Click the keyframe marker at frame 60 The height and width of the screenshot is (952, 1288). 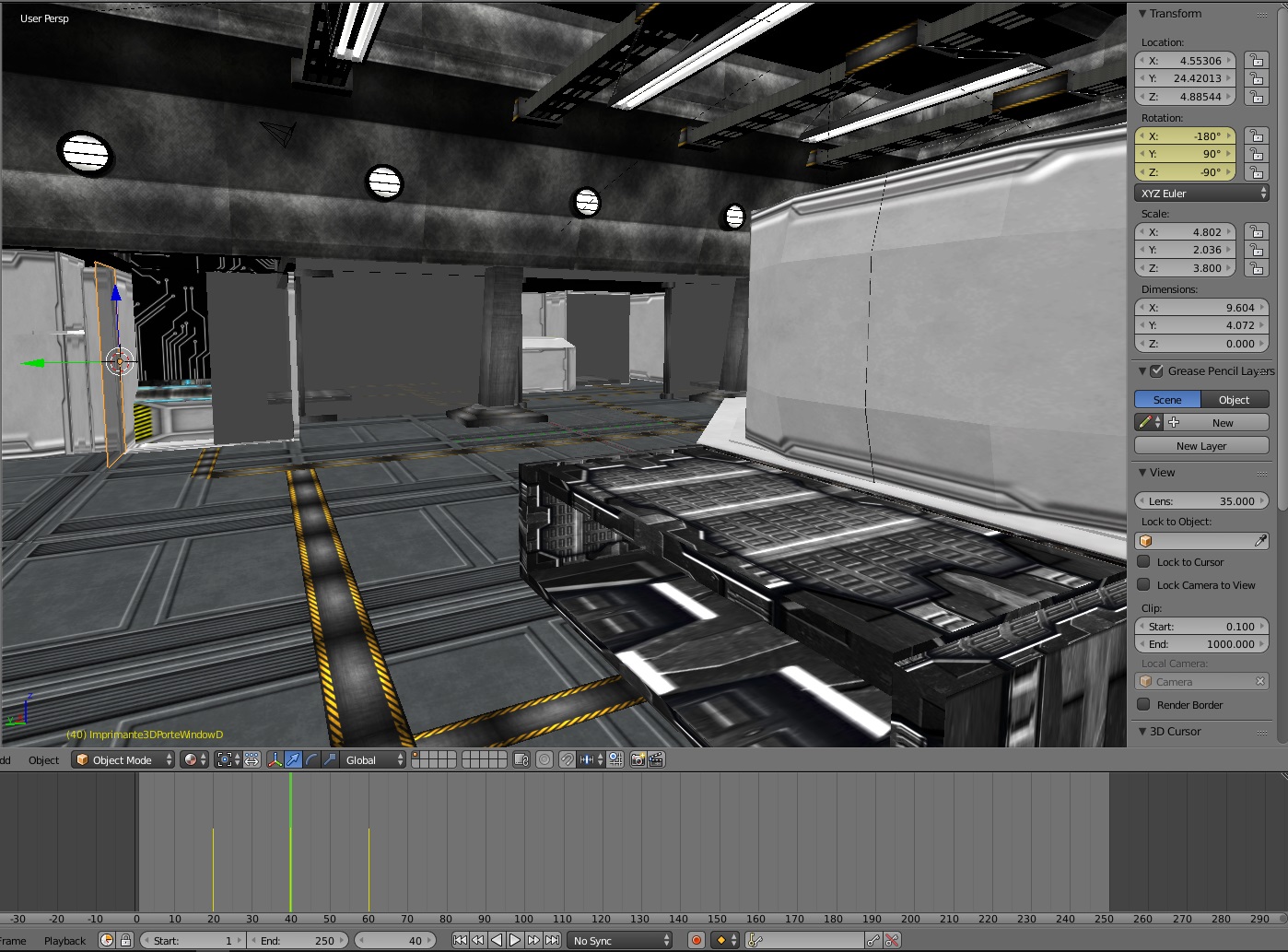[x=369, y=869]
